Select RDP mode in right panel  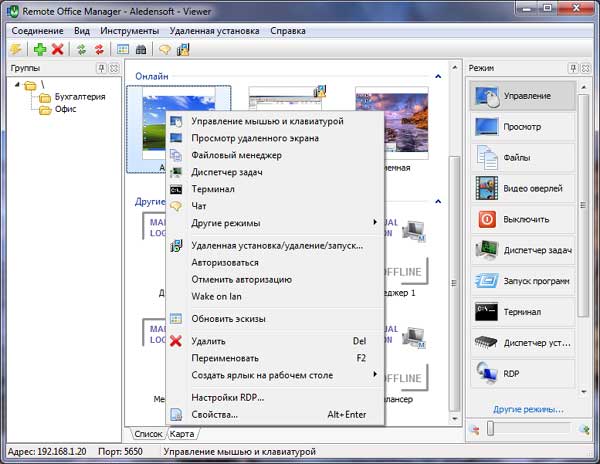click(x=523, y=374)
